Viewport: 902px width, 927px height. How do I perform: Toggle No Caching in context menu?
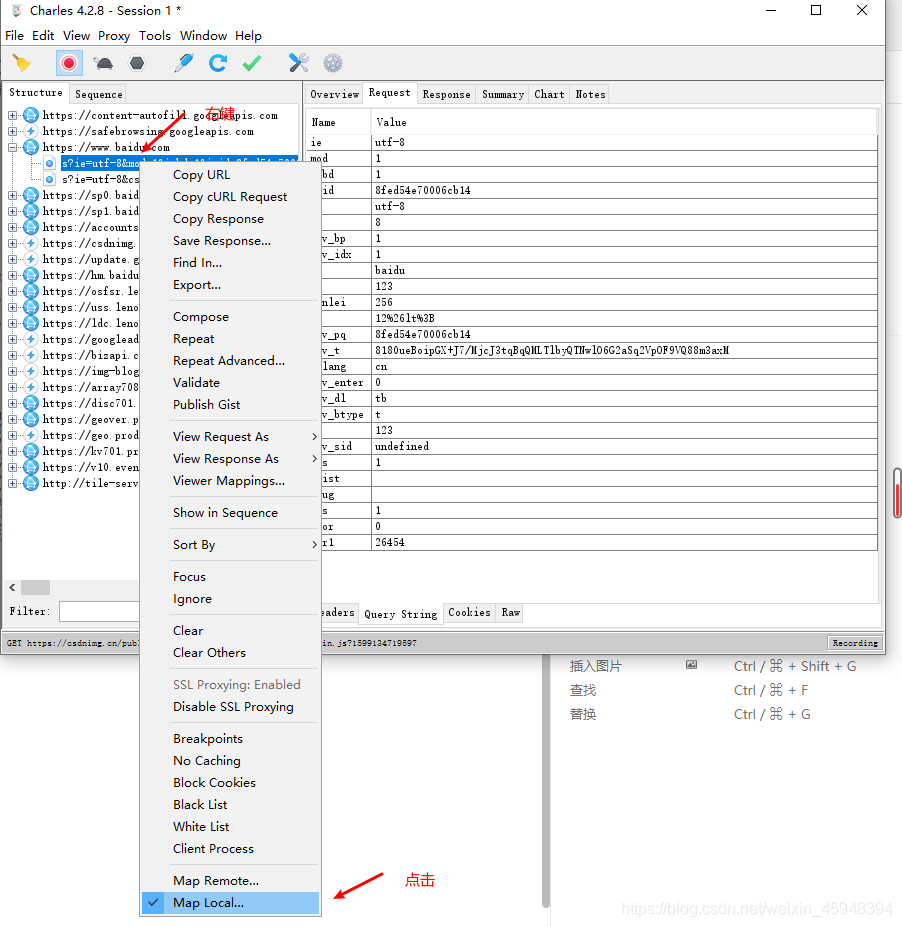pos(231,760)
